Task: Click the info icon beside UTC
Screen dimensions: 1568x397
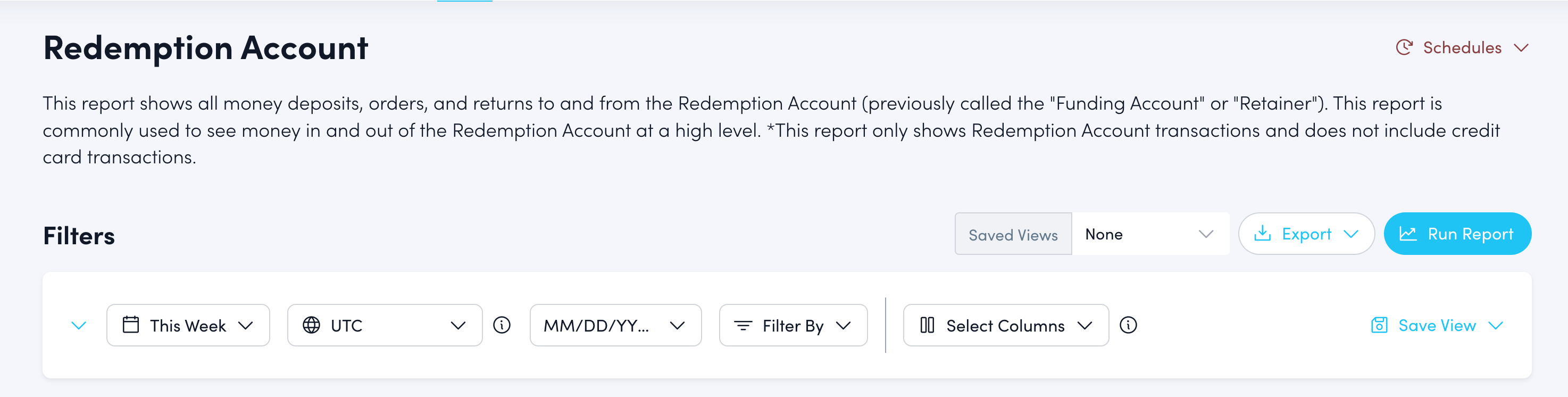Action: (502, 325)
